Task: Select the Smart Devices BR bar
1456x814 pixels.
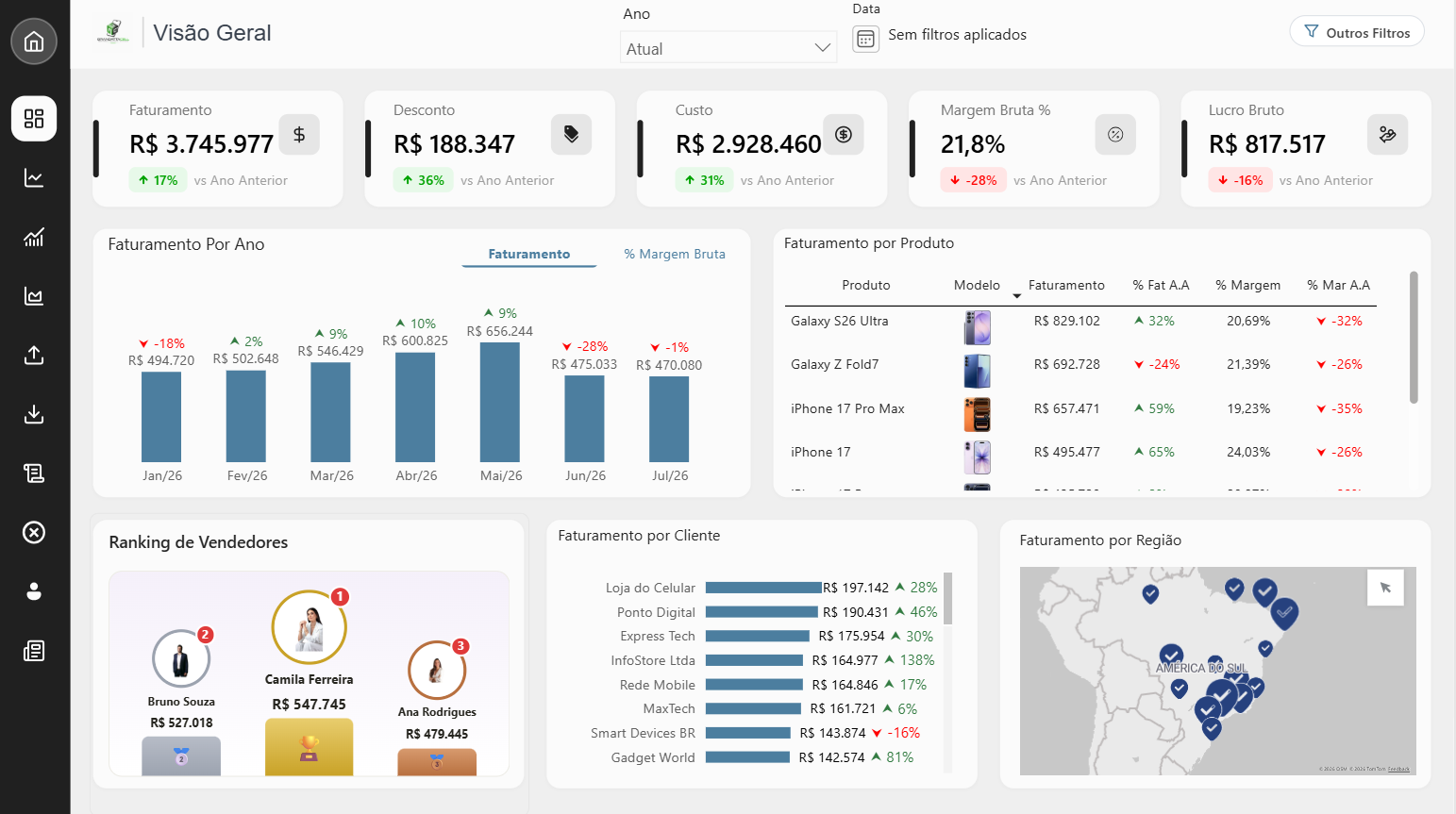Action: 748,733
